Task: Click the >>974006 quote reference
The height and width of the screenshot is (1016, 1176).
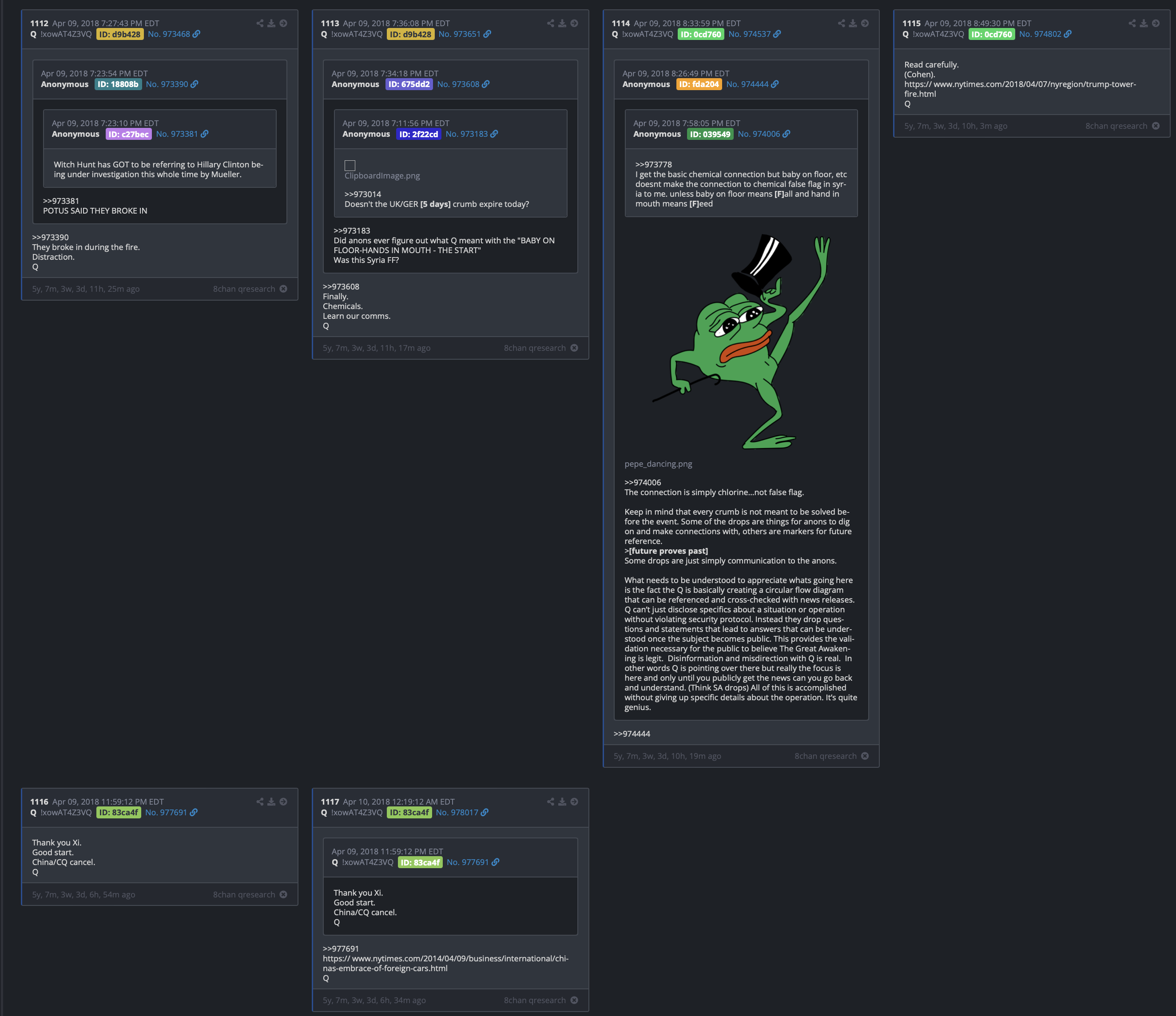Action: pyautogui.click(x=643, y=482)
